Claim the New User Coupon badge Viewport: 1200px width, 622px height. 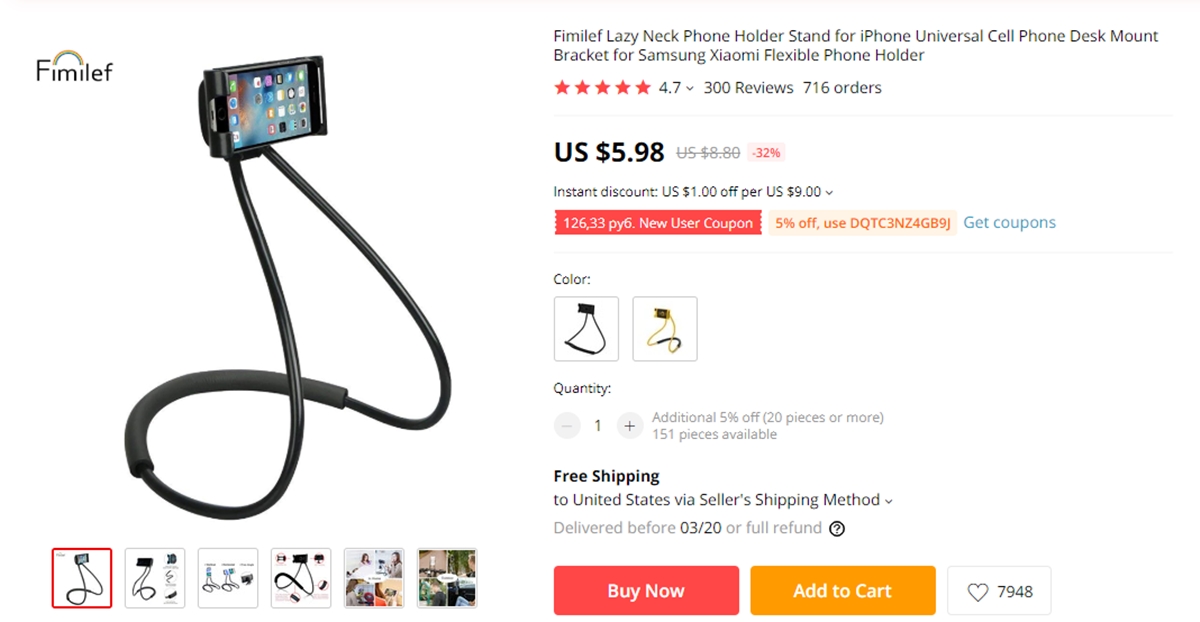(x=658, y=223)
